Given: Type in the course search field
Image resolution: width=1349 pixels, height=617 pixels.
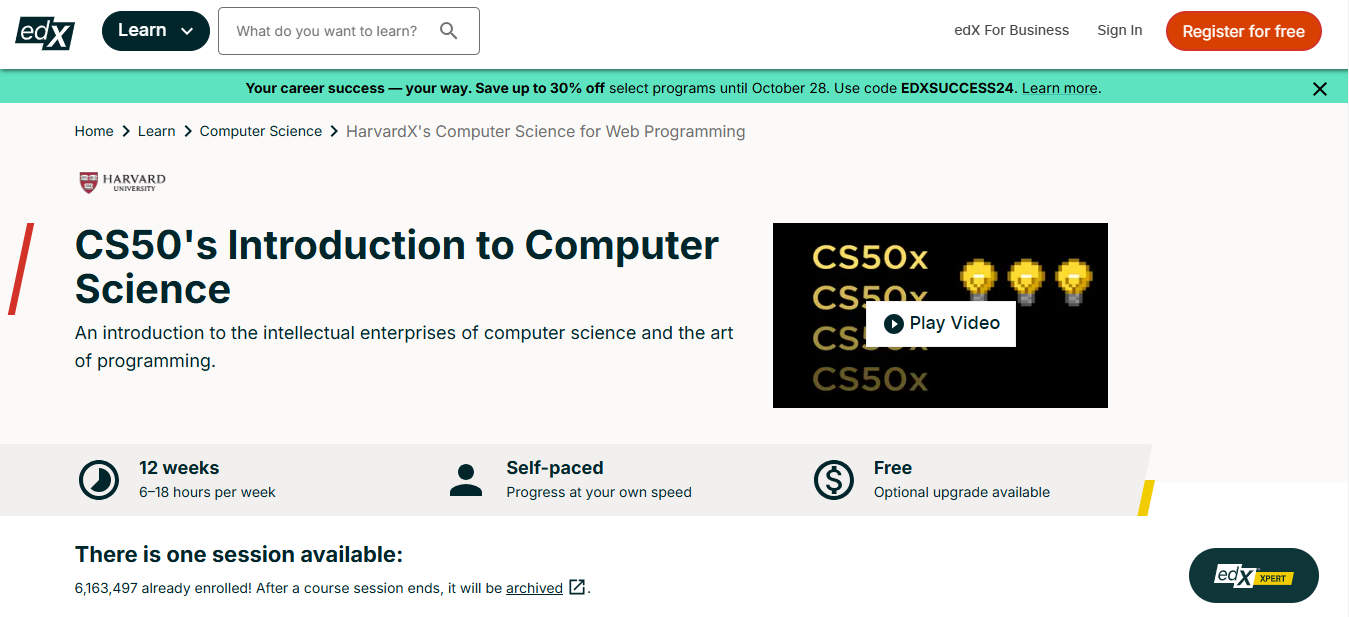Looking at the screenshot, I should pos(327,31).
